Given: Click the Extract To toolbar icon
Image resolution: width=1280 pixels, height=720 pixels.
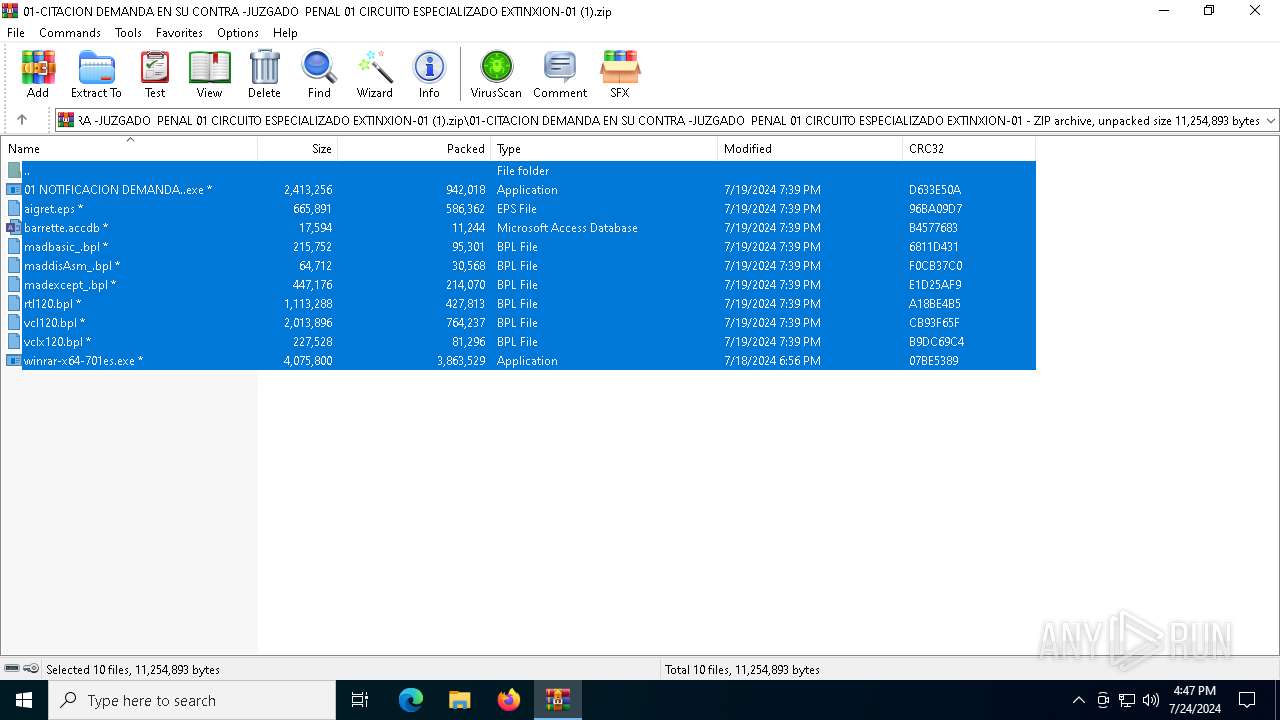Looking at the screenshot, I should point(96,75).
